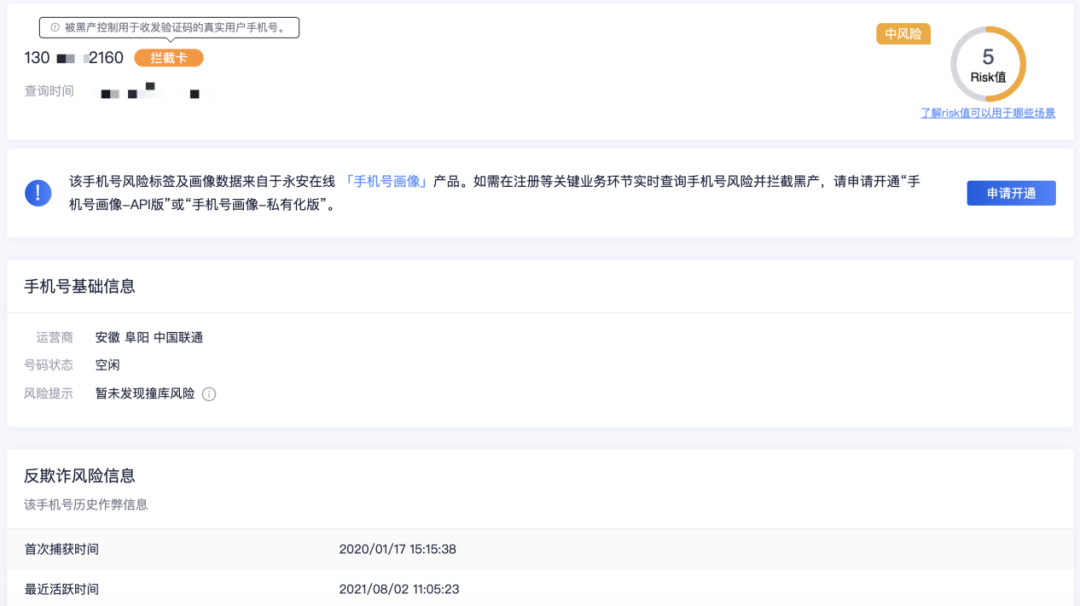This screenshot has height=606, width=1080.
Task: Click the 手机号基础信息 section heading
Action: point(80,286)
